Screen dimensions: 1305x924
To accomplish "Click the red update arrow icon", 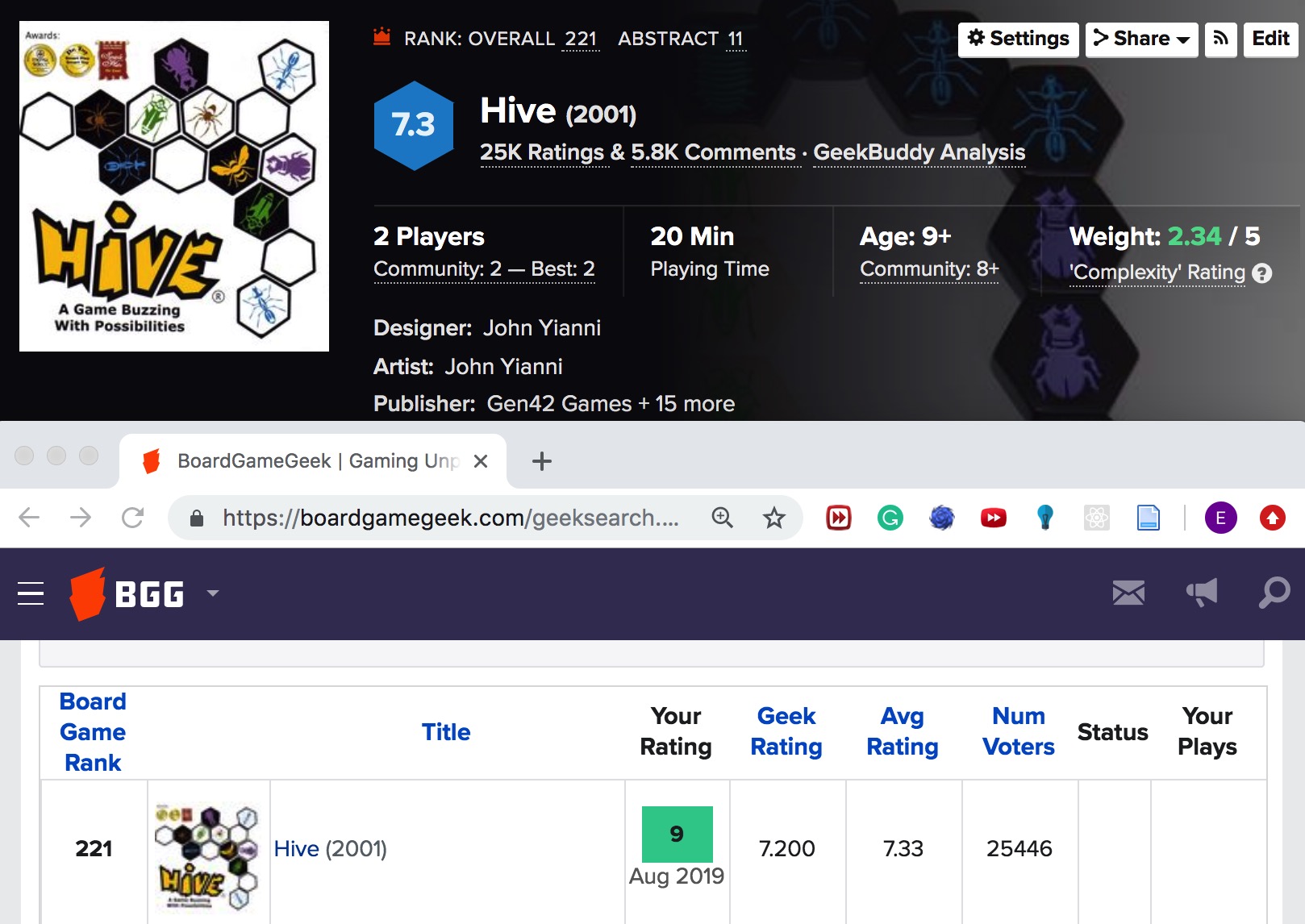I will (x=1273, y=518).
